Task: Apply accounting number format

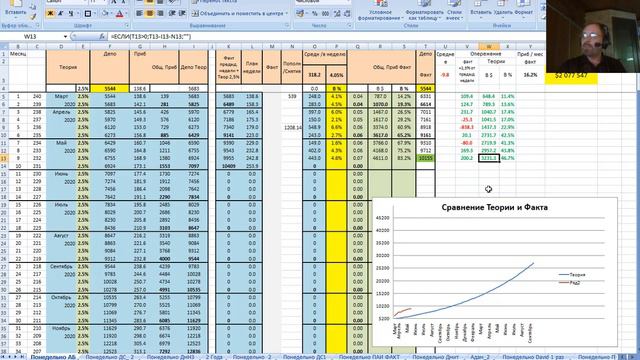Action: click(x=300, y=13)
